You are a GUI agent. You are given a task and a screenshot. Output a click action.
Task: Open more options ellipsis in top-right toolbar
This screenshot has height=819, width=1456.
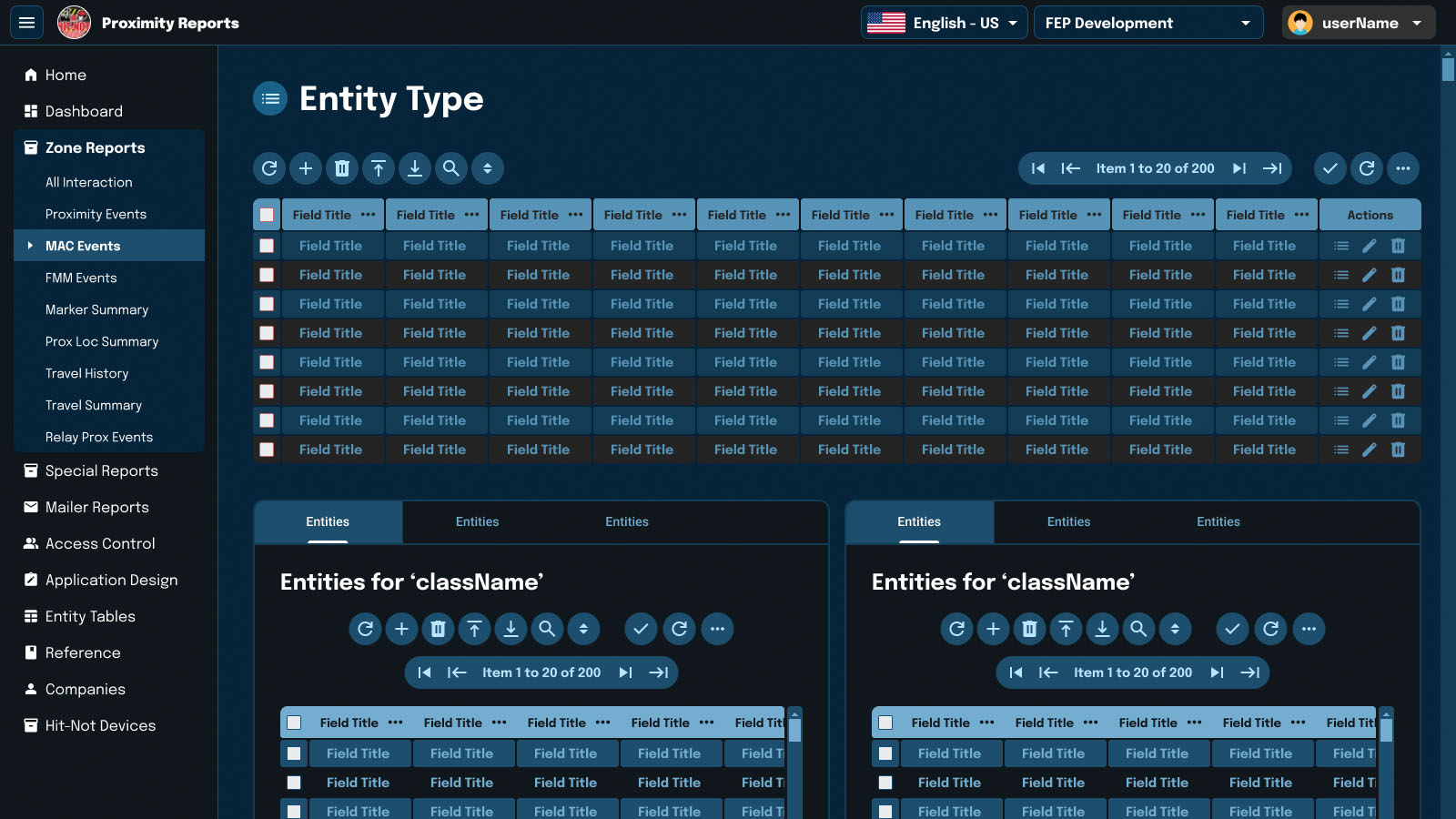(1403, 168)
